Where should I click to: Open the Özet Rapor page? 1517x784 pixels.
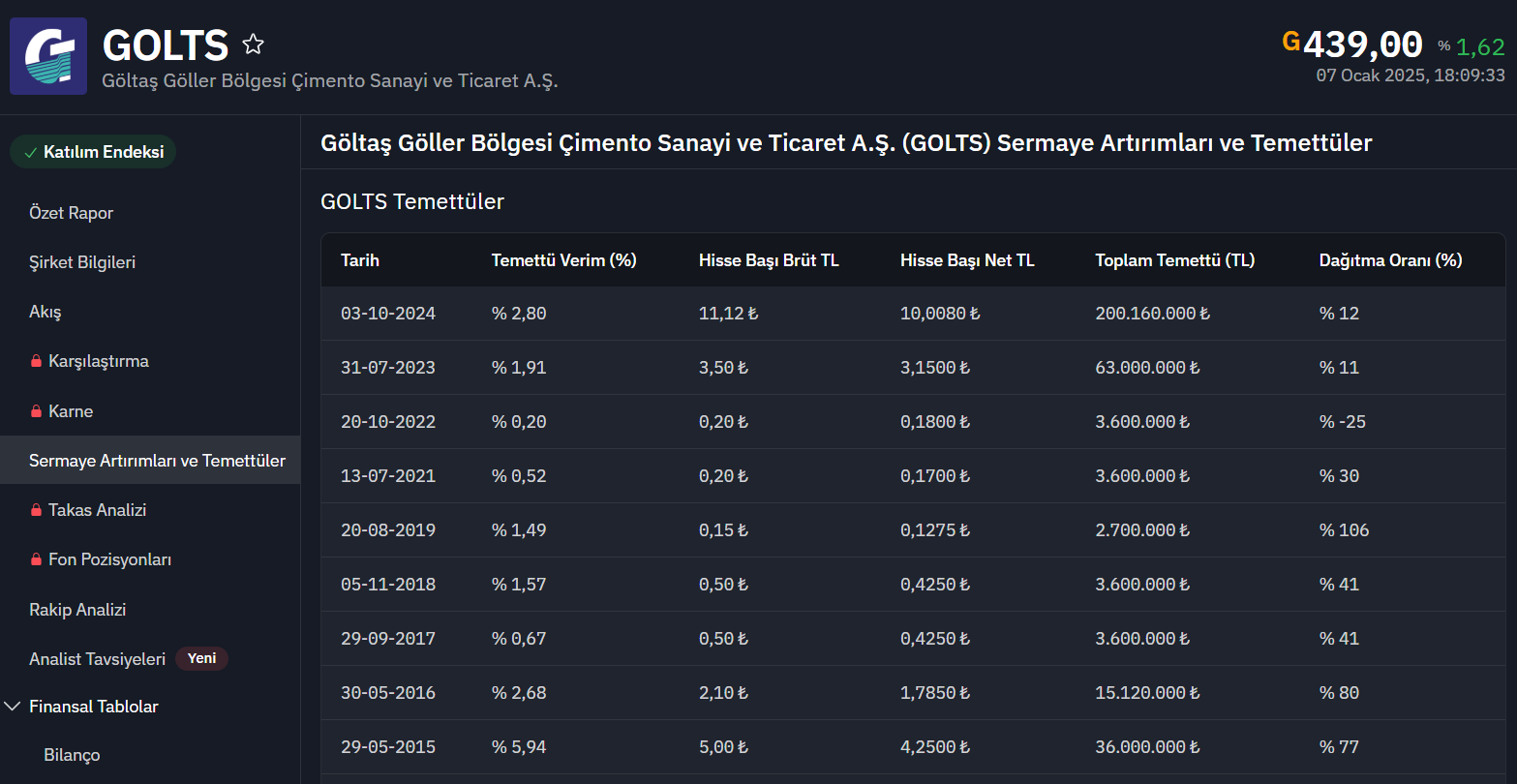tap(72, 213)
